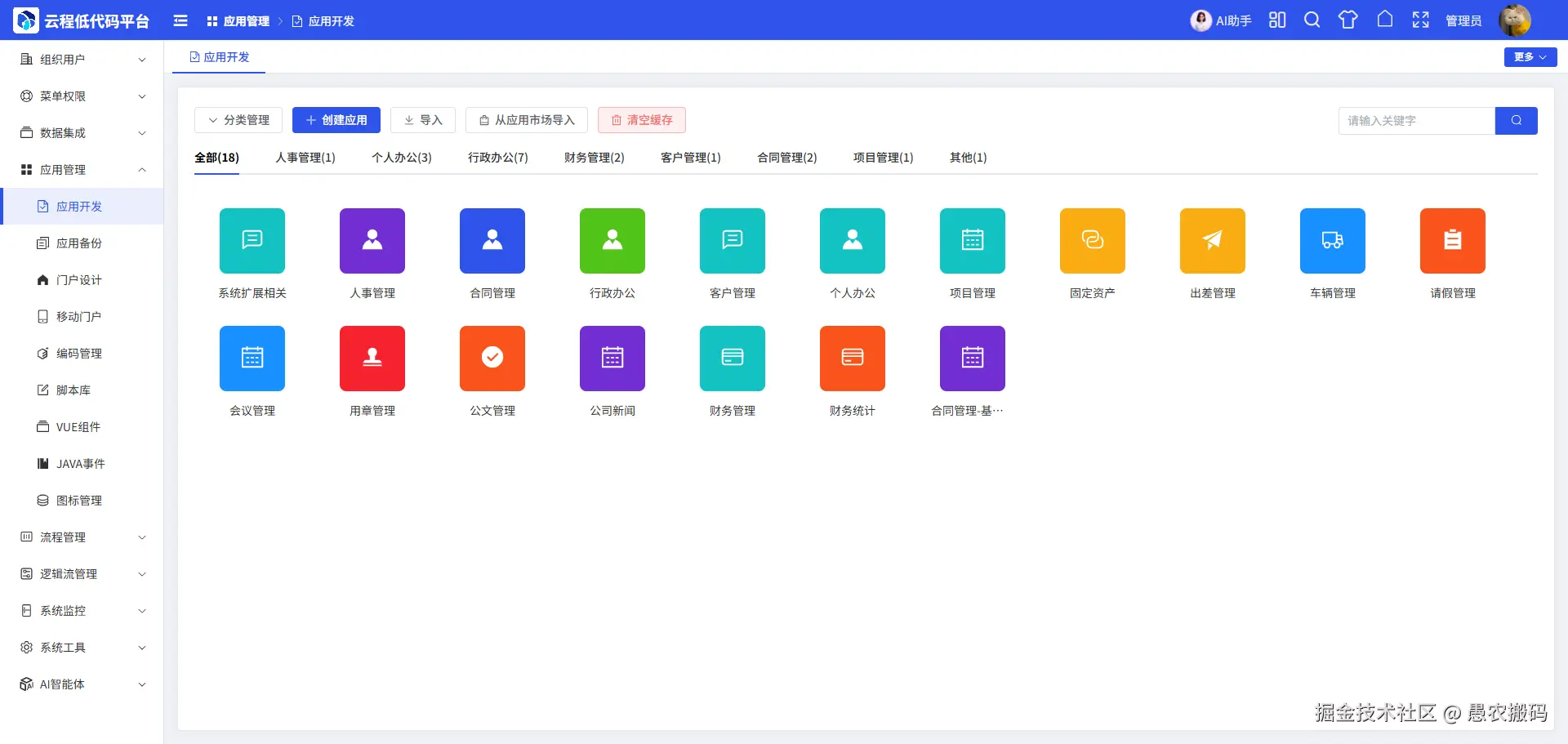Click the layout switch icon in header

click(1277, 20)
